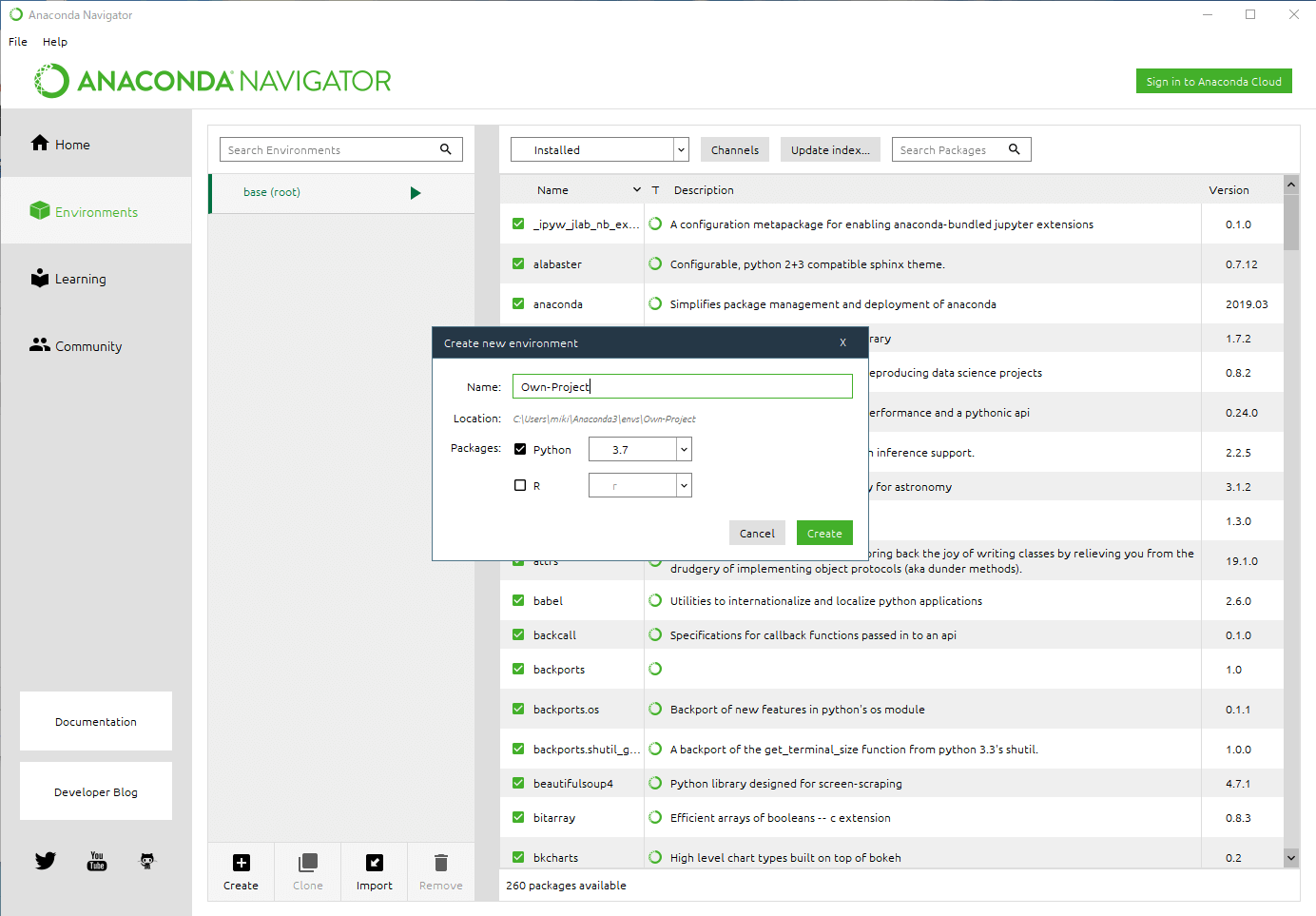Click the Clone environment icon
The height and width of the screenshot is (916, 1316).
pos(308,863)
